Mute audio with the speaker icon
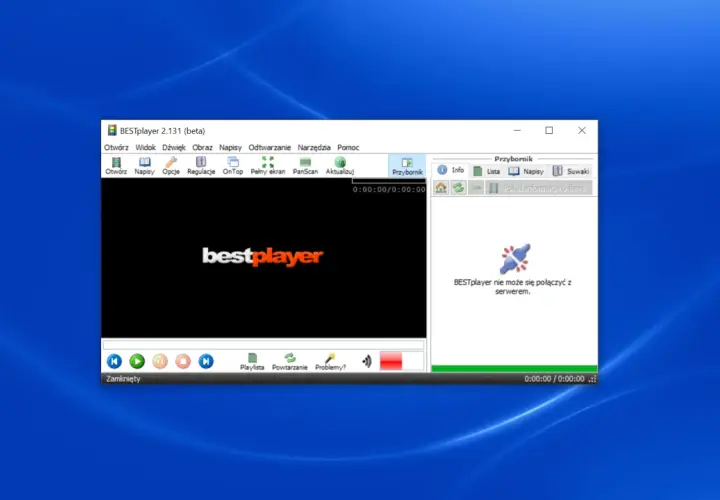This screenshot has height=500, width=720. [x=366, y=361]
